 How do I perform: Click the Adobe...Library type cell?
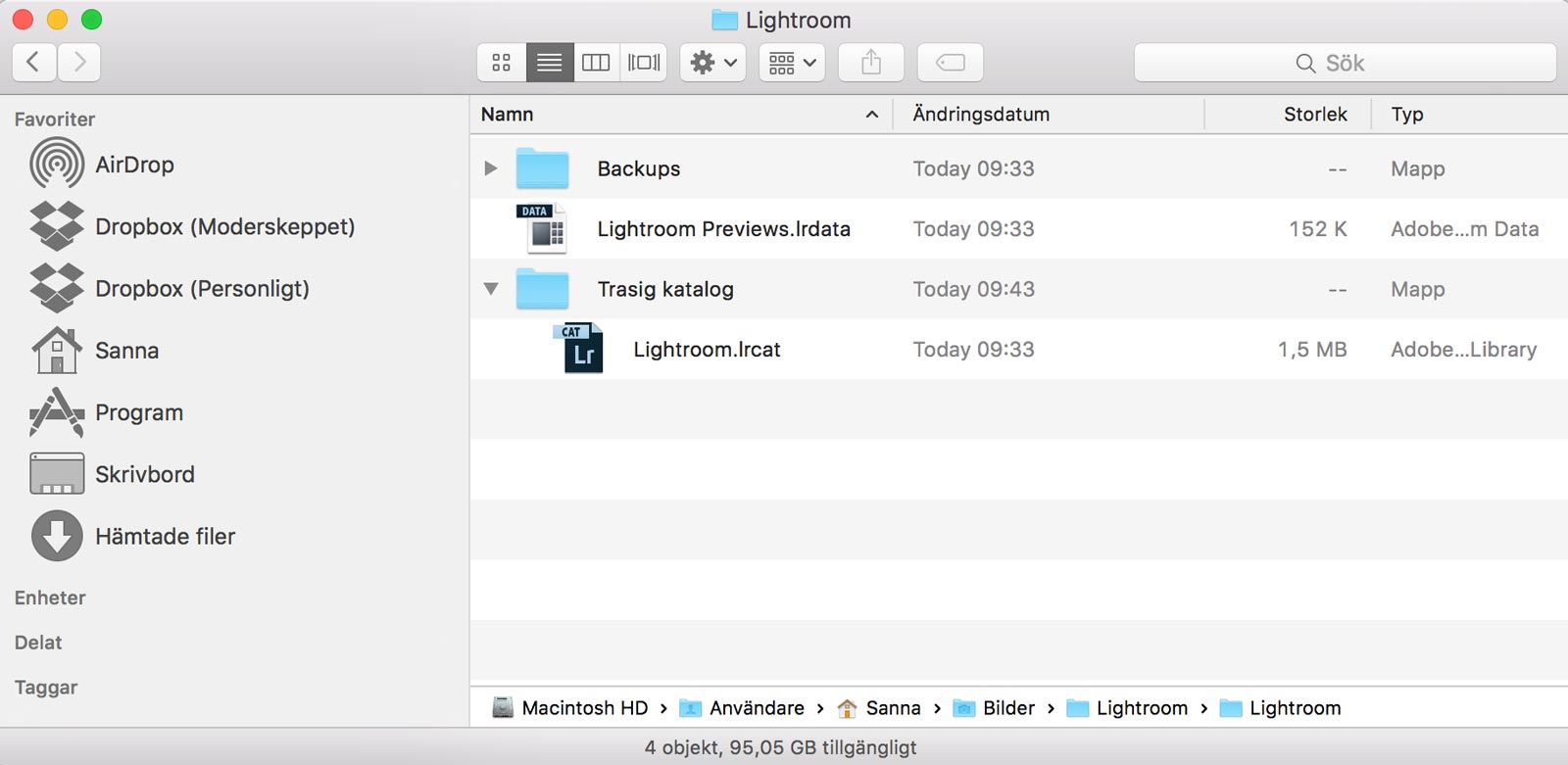[x=1464, y=350]
